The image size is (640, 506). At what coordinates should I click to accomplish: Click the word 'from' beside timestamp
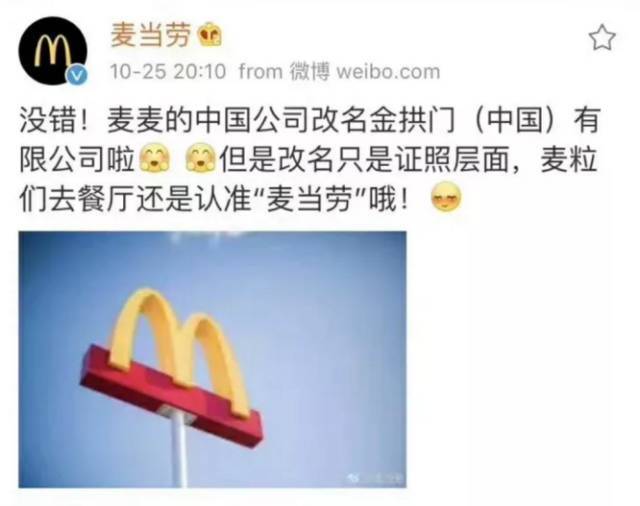tap(261, 71)
